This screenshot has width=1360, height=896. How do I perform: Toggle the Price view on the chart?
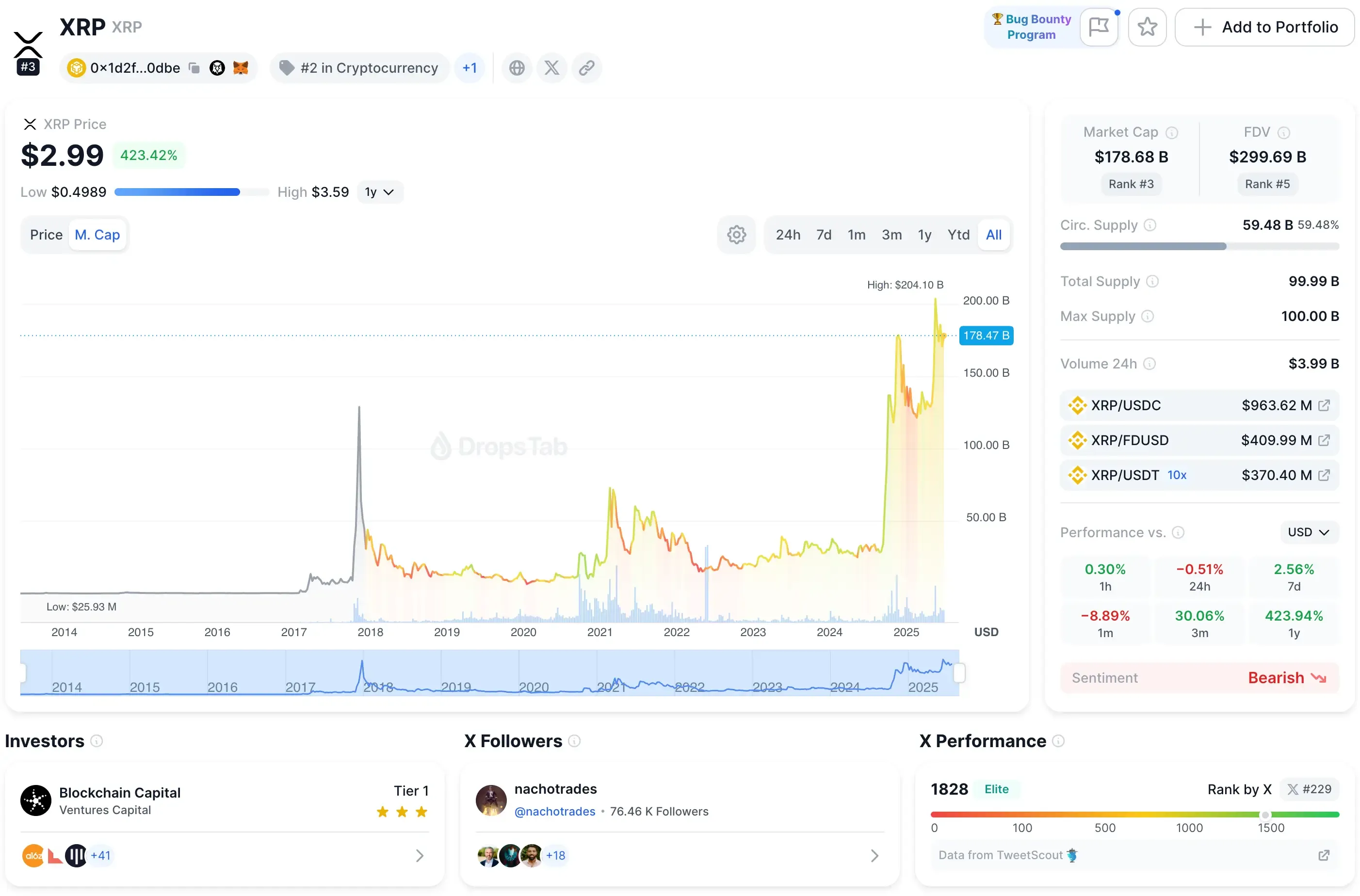46,234
